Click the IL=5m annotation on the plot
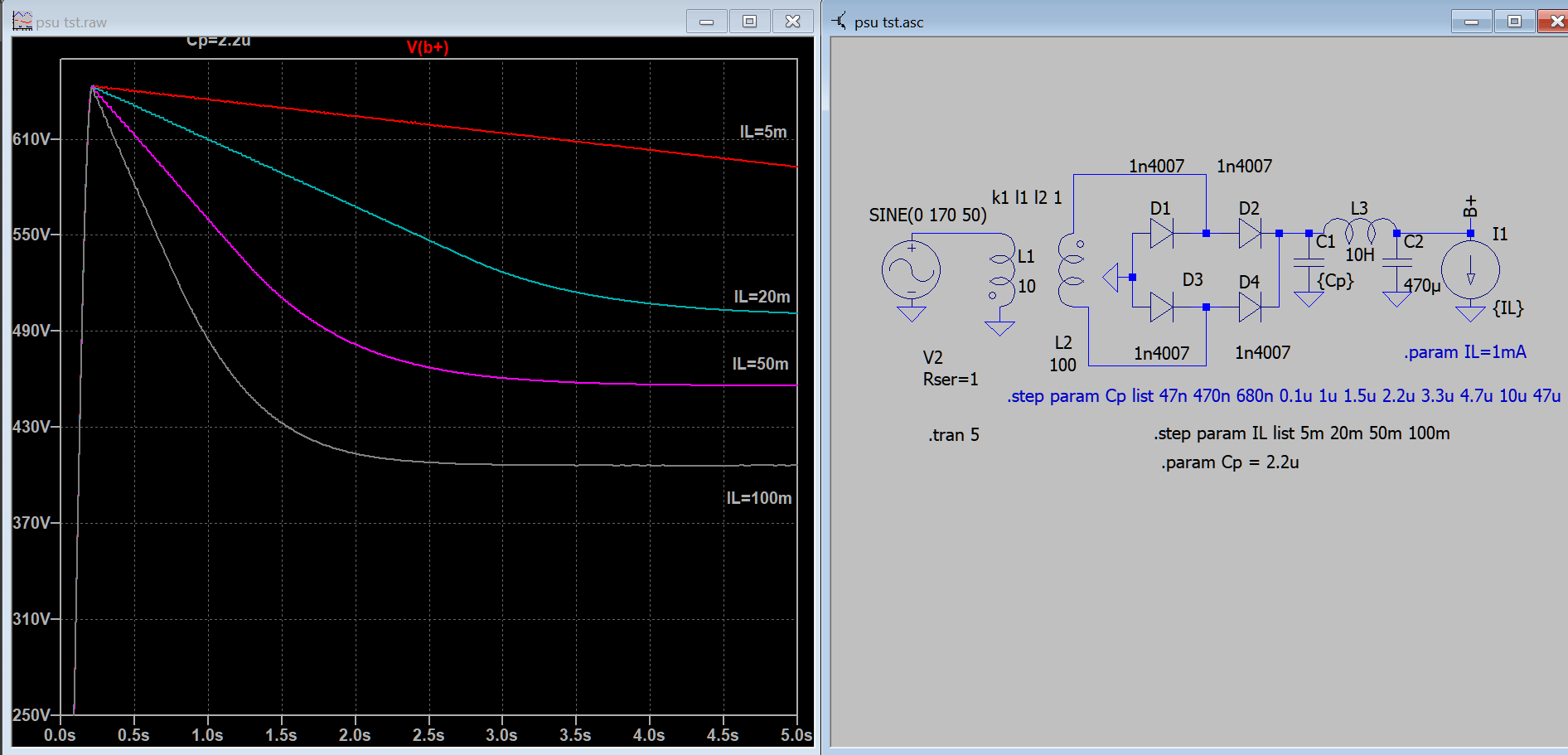The image size is (1568, 755). click(x=763, y=132)
